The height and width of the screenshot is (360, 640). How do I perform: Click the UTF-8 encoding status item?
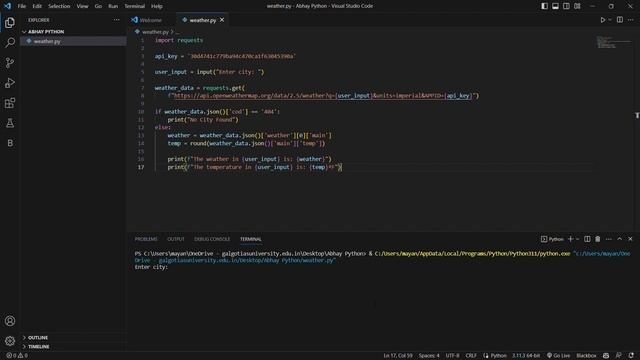point(452,356)
